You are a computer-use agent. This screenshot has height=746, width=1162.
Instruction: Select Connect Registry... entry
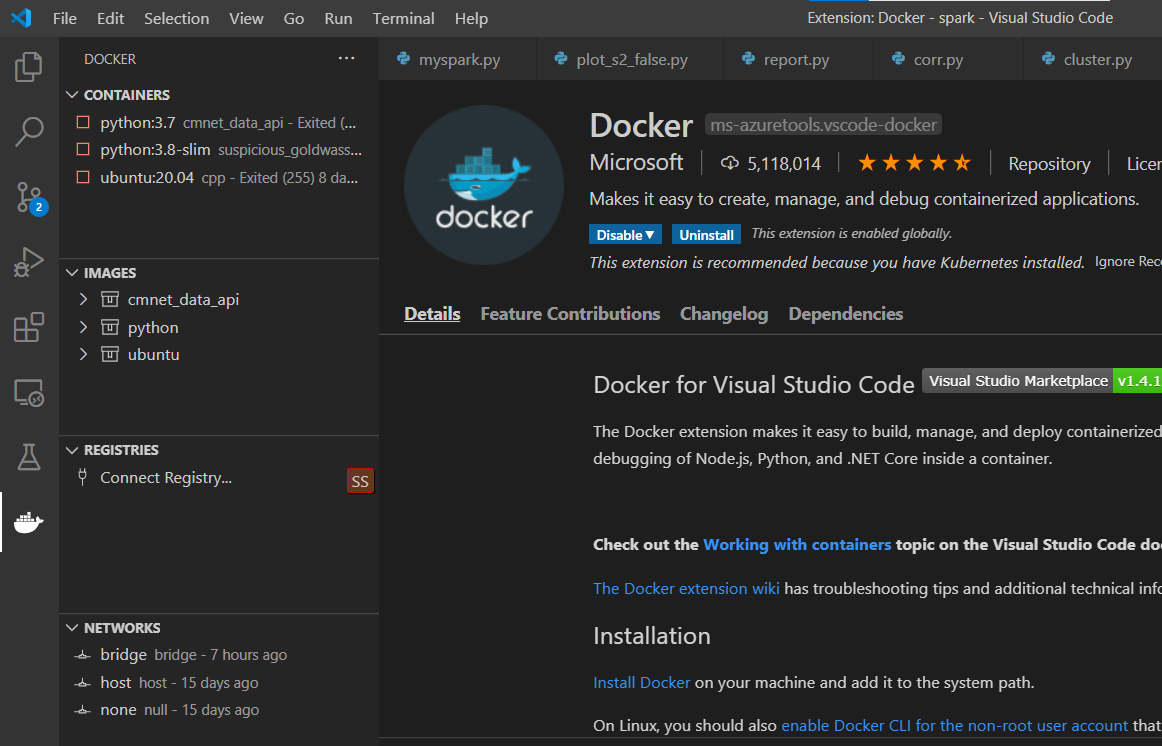[166, 478]
